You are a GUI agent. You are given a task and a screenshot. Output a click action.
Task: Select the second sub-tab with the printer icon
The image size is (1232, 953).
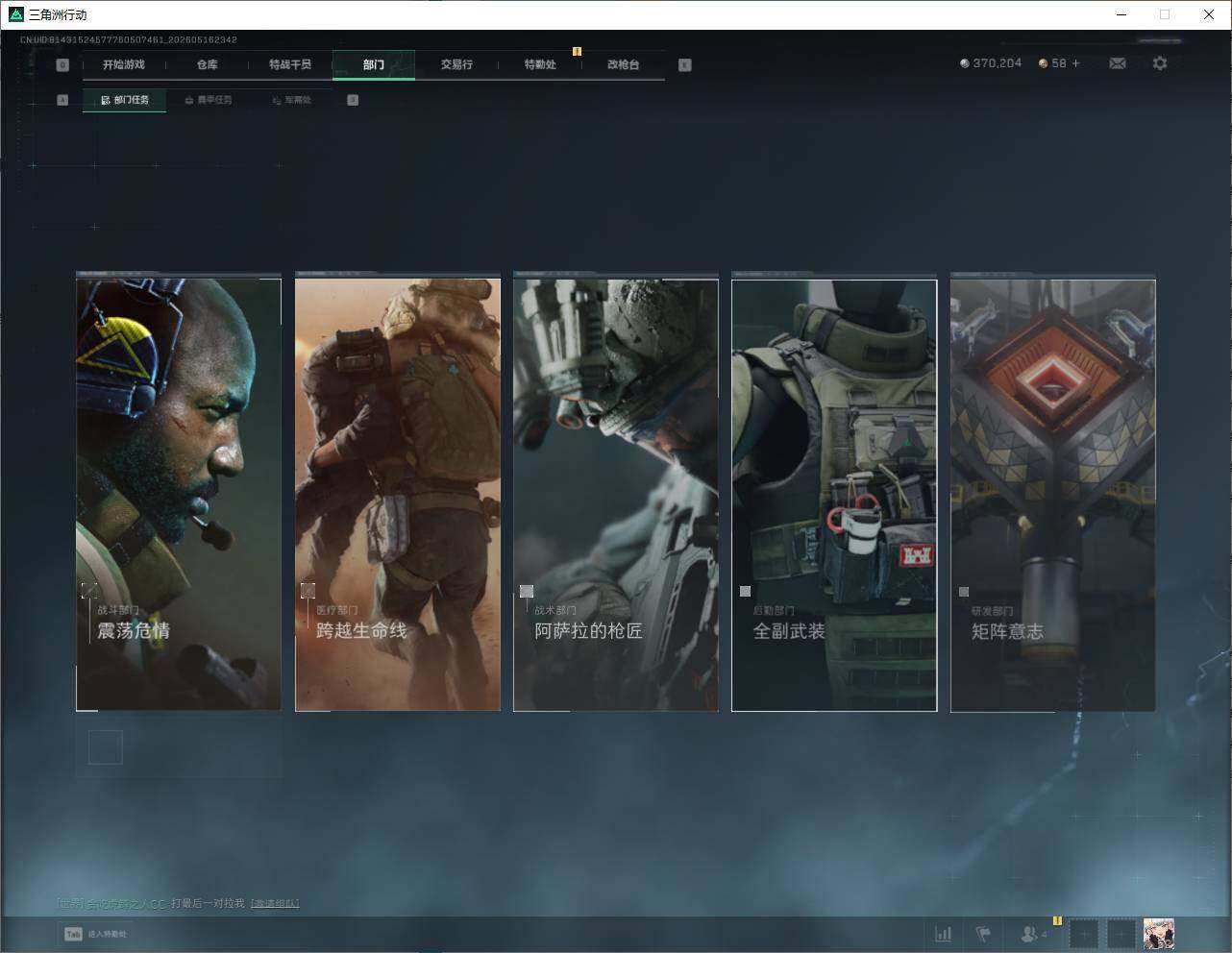click(209, 100)
